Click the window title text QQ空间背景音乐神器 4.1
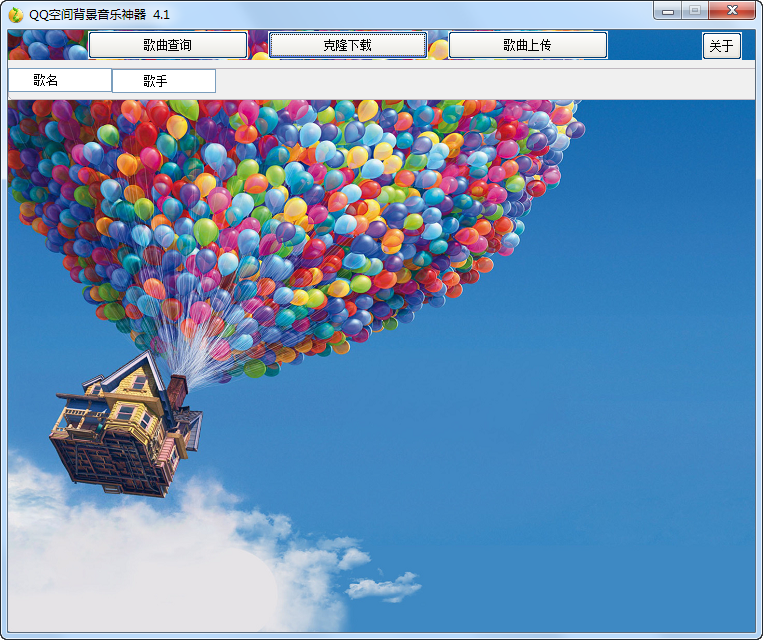Screen dimensions: 763x640 pyautogui.click(x=100, y=14)
